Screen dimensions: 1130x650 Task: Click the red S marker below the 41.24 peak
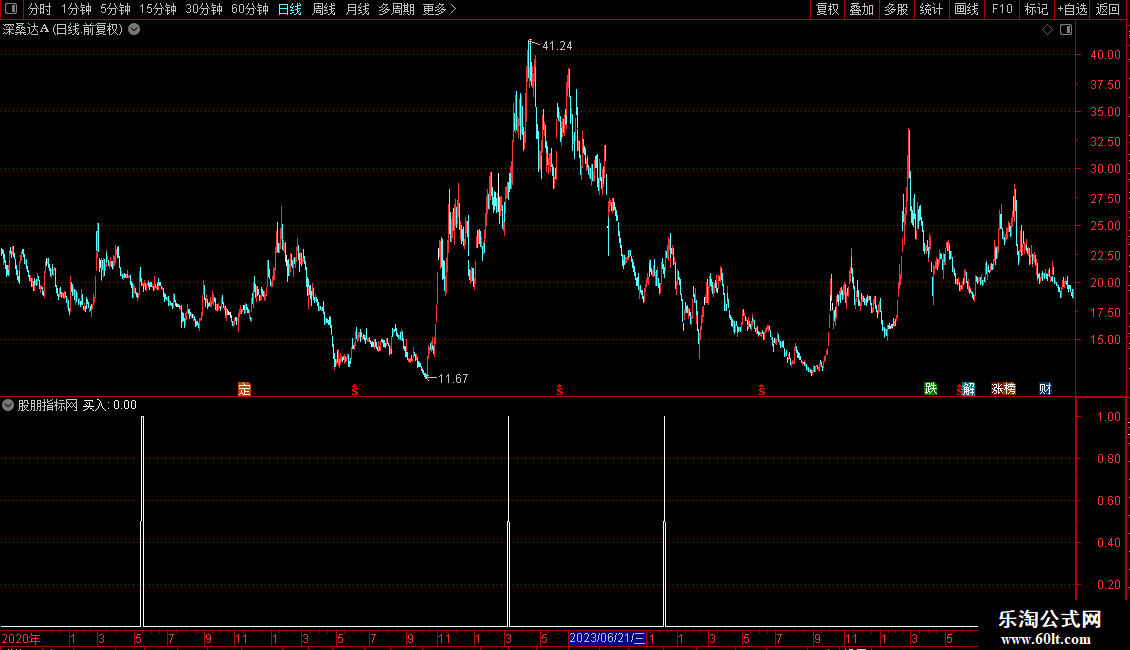(x=560, y=390)
